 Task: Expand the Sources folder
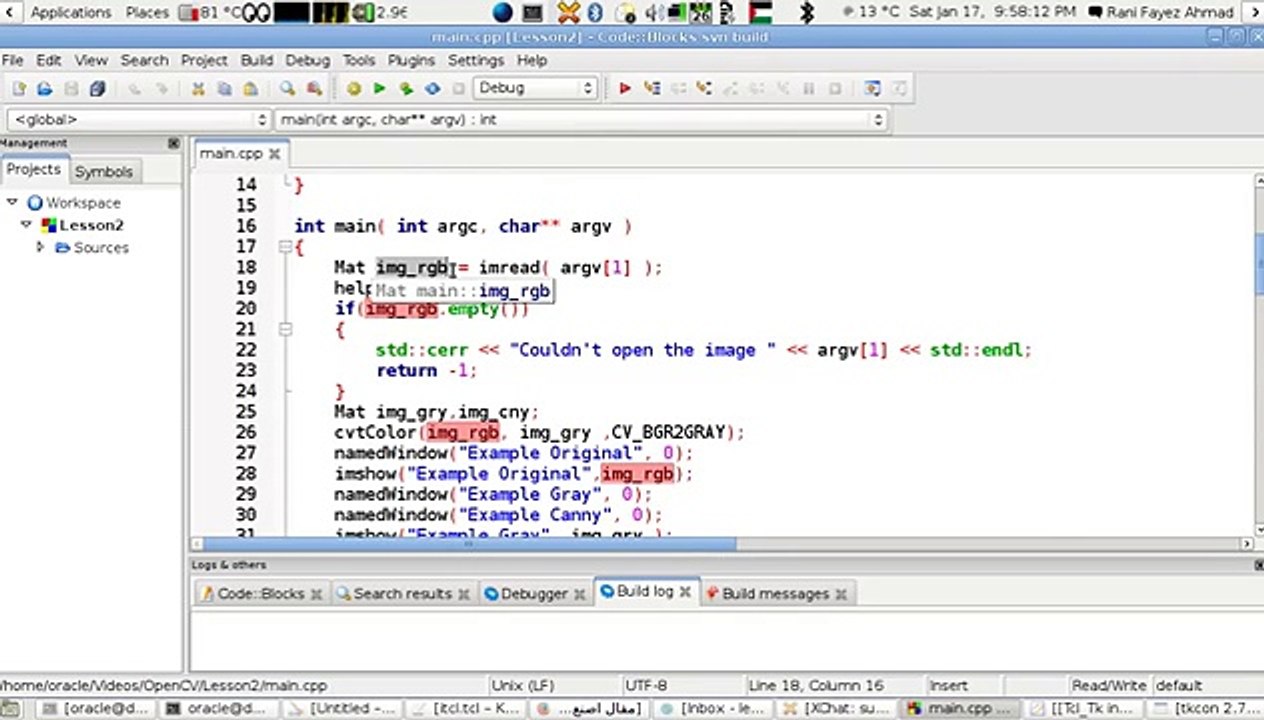pos(40,247)
